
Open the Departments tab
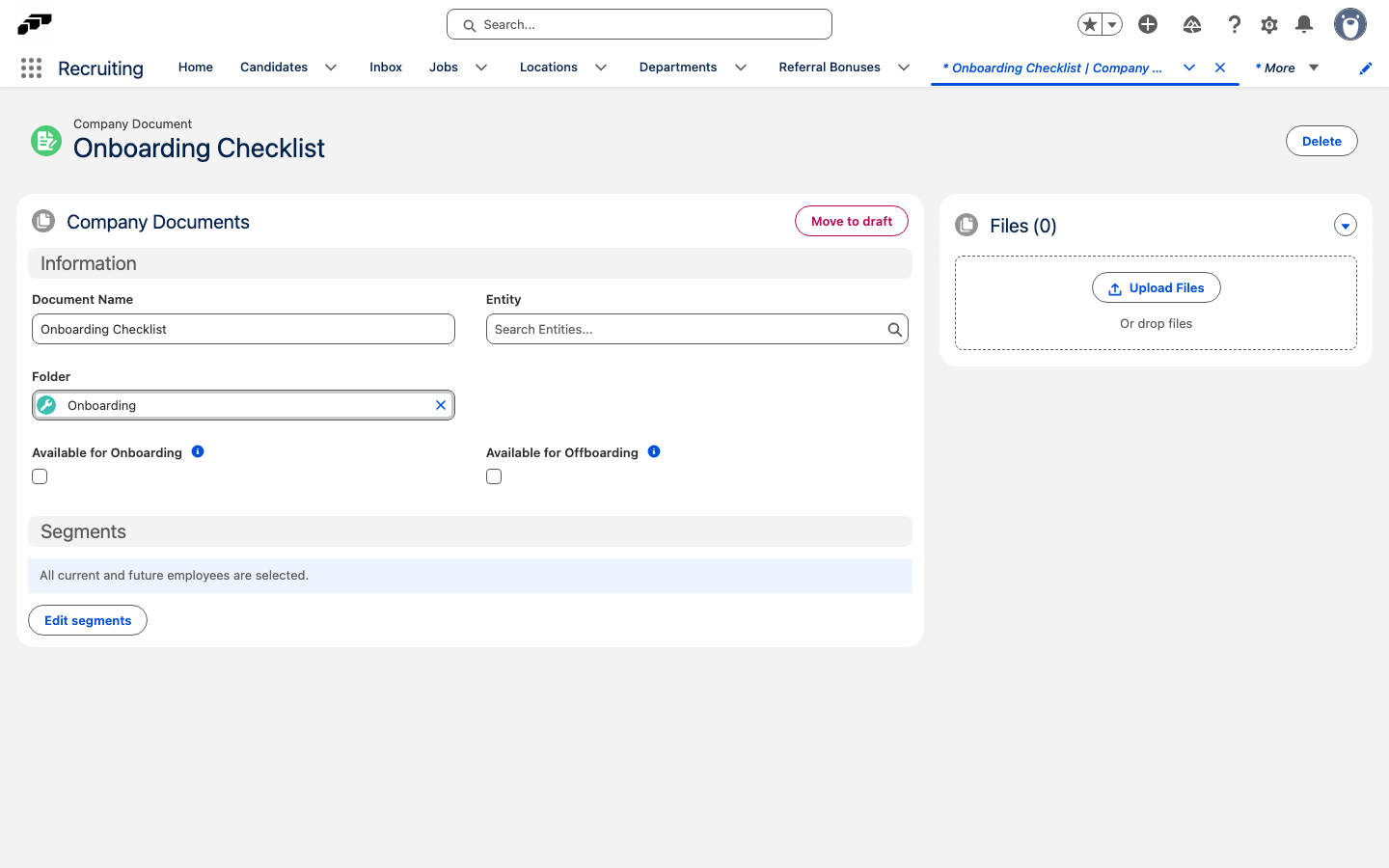coord(678,68)
